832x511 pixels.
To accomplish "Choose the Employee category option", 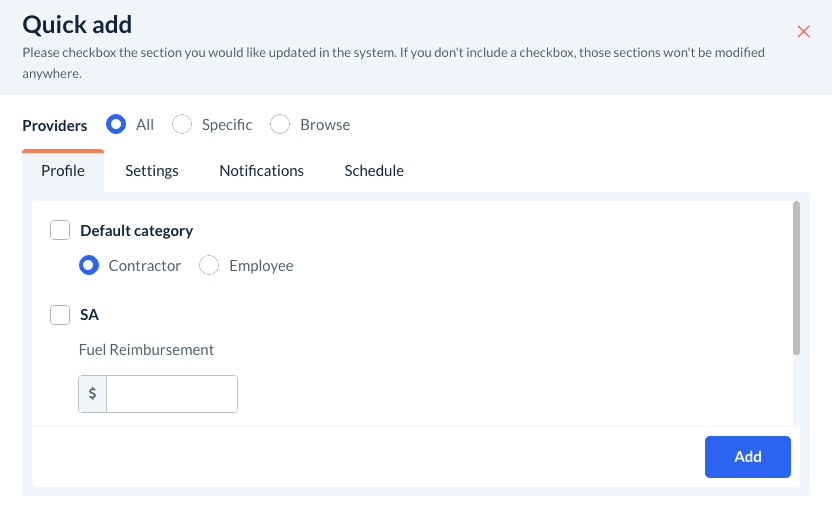I will click(209, 266).
